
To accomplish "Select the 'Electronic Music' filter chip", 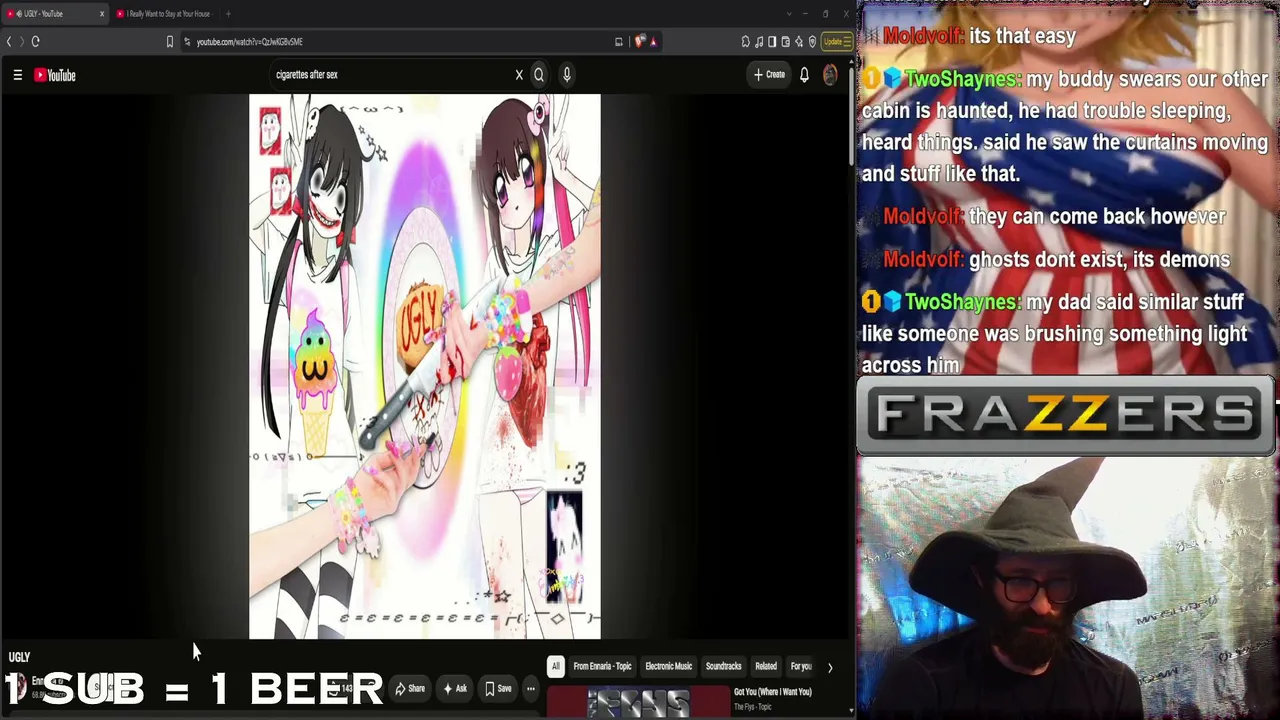I will (668, 667).
